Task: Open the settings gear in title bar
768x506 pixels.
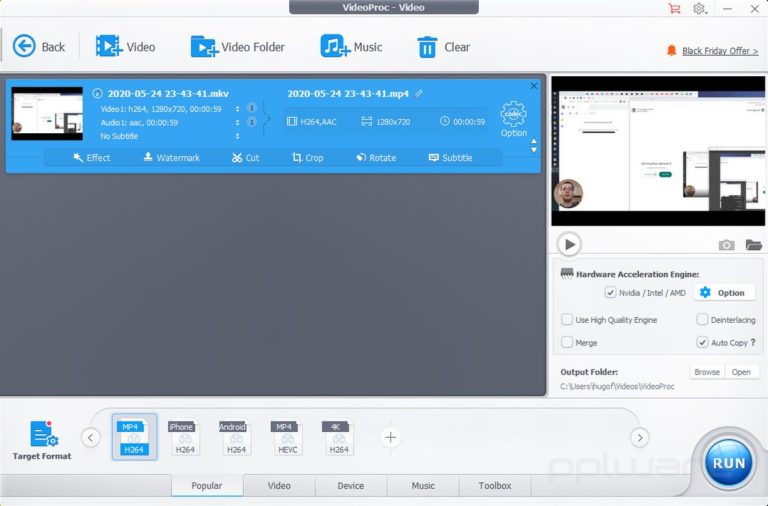Action: (x=699, y=8)
